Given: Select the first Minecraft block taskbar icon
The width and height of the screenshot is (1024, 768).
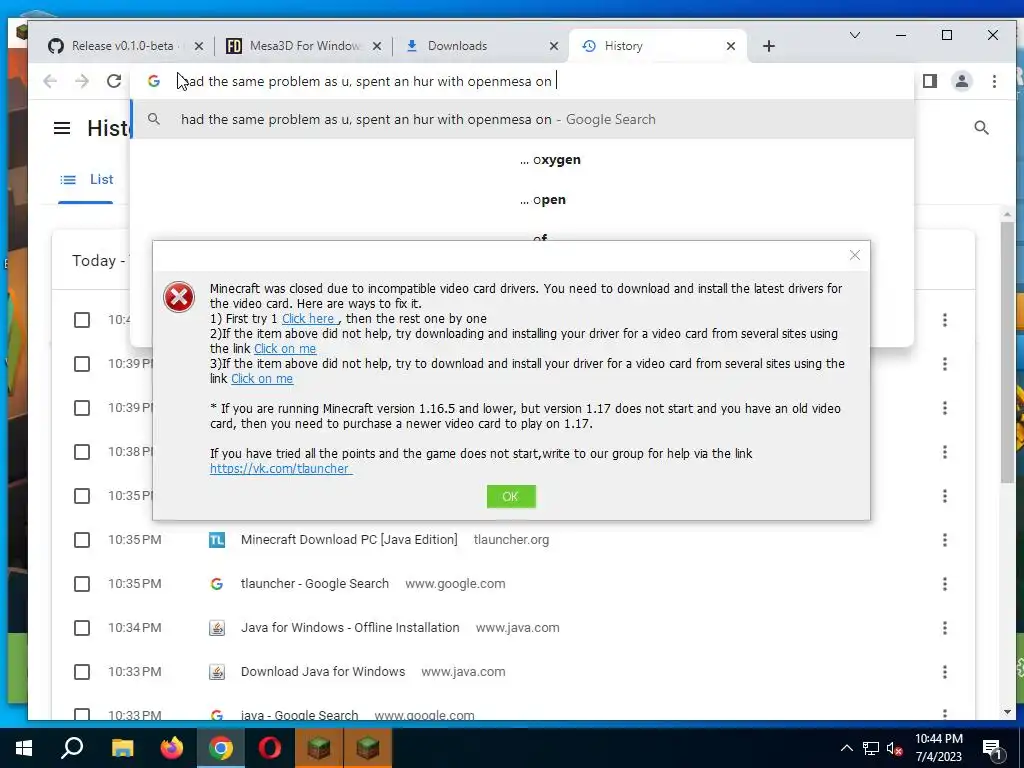Looking at the screenshot, I should (x=319, y=748).
